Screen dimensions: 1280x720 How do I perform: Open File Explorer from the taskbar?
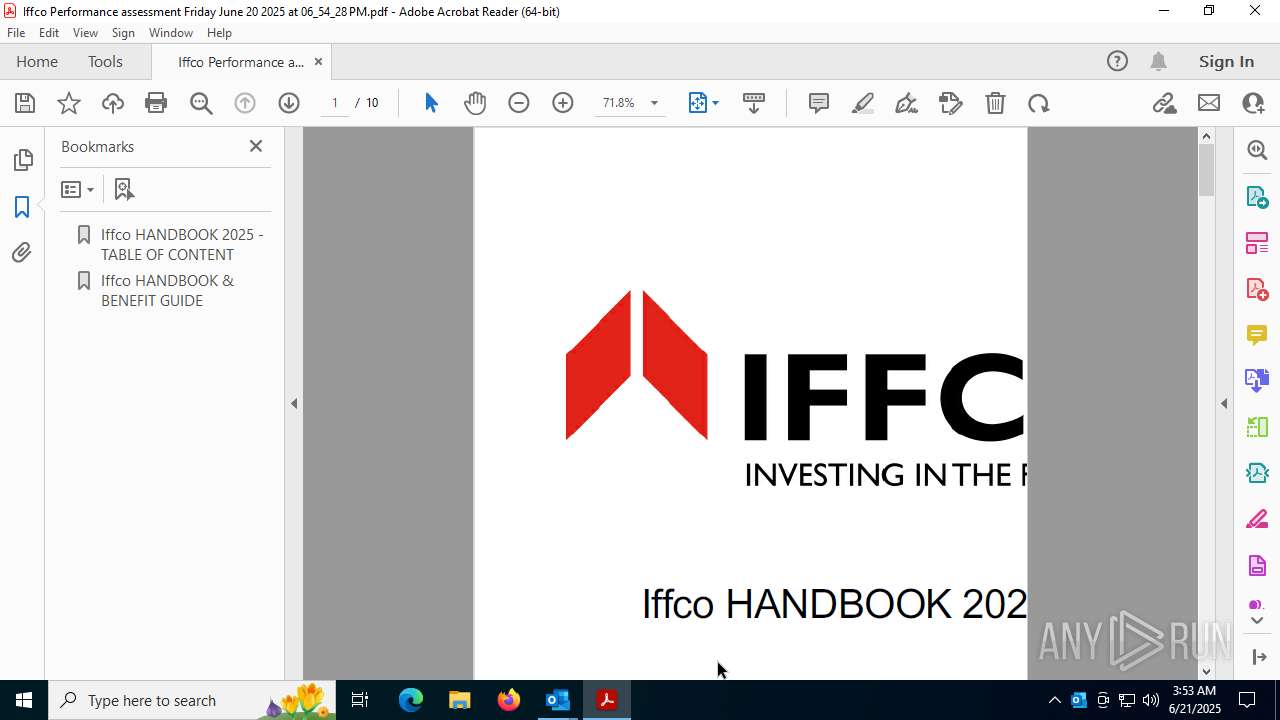pyautogui.click(x=460, y=700)
